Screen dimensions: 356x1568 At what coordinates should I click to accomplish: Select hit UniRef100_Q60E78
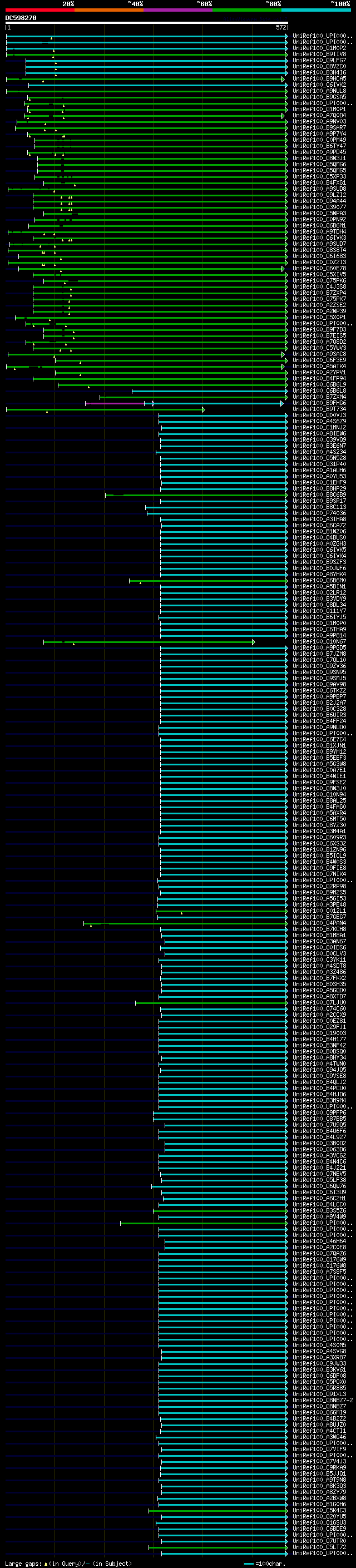click(319, 269)
